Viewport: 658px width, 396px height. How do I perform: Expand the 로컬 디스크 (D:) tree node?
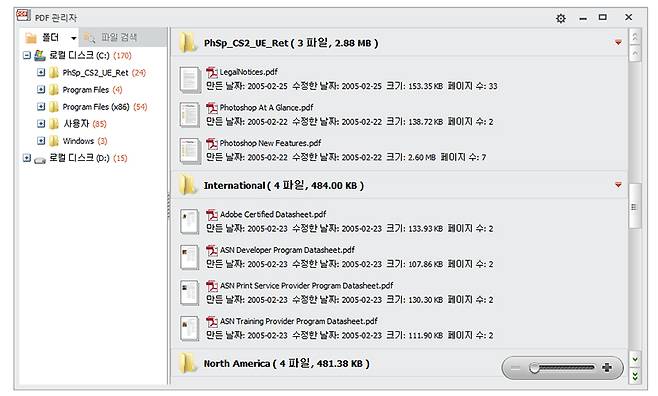27,158
